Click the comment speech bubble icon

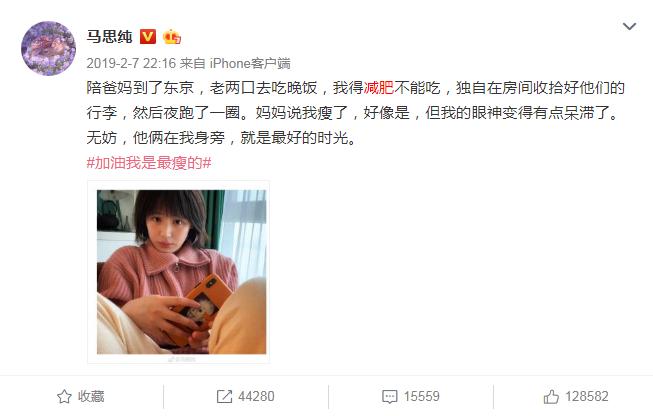(389, 396)
